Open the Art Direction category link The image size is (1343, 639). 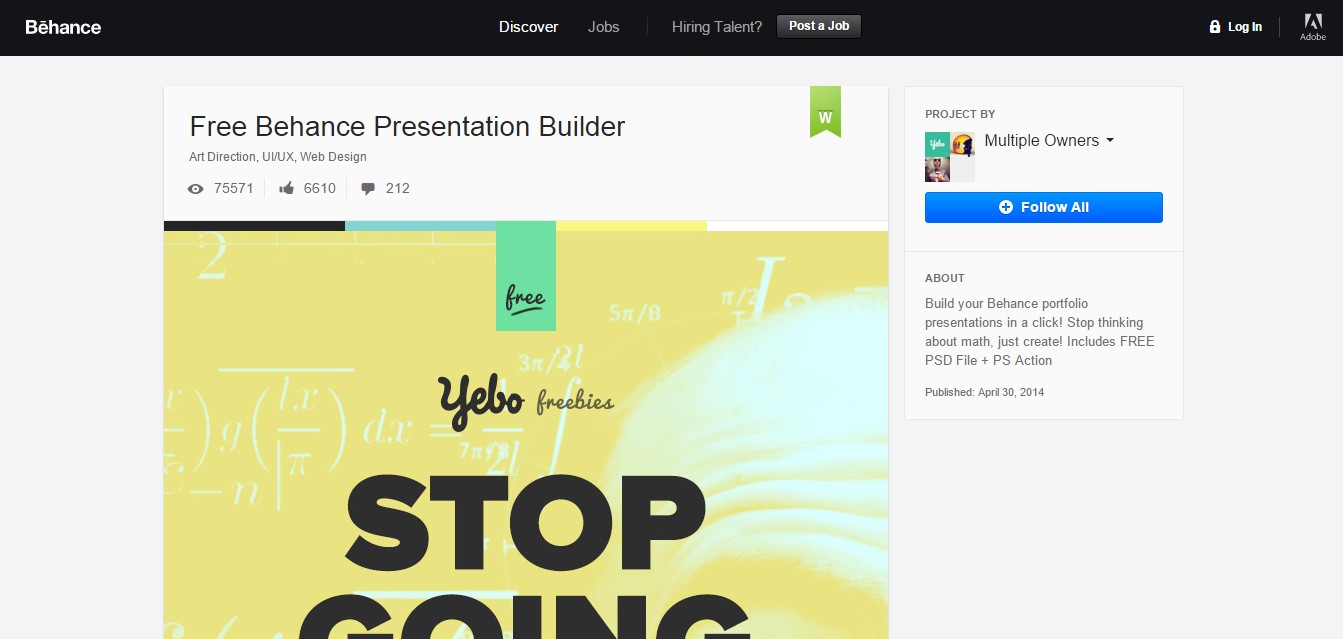point(222,157)
